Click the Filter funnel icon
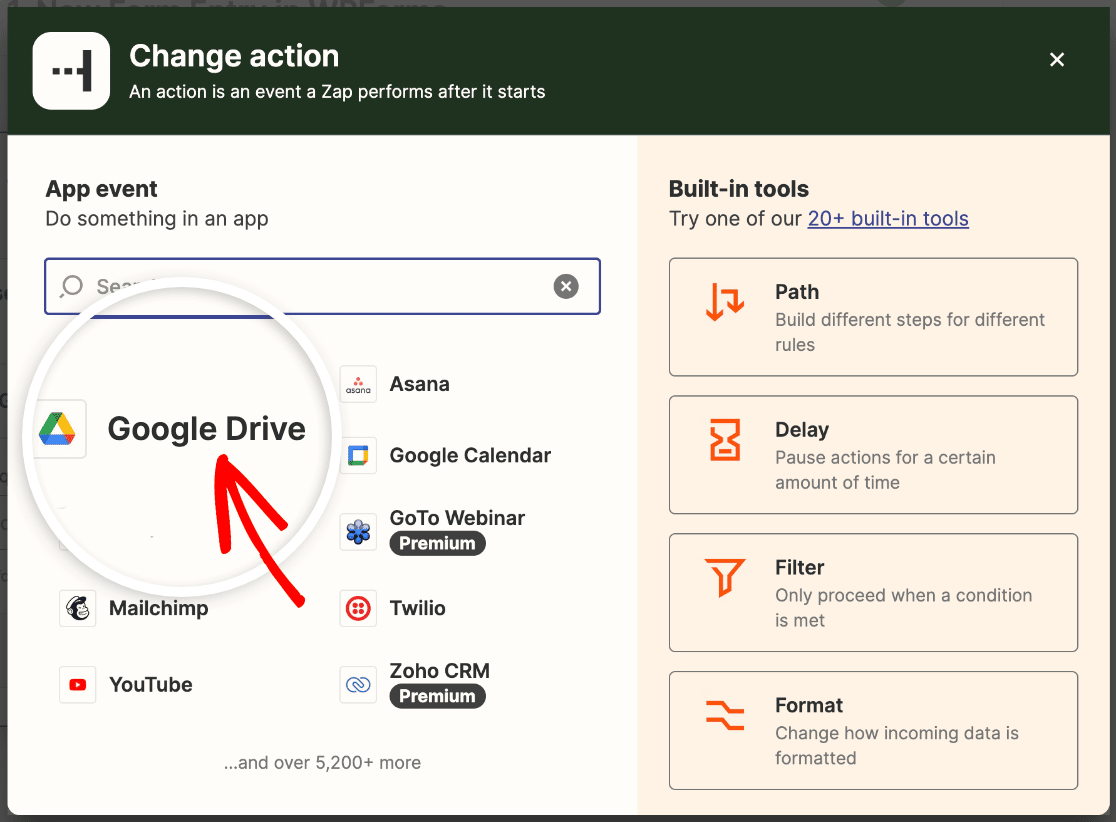The height and width of the screenshot is (822, 1116). pyautogui.click(x=725, y=577)
